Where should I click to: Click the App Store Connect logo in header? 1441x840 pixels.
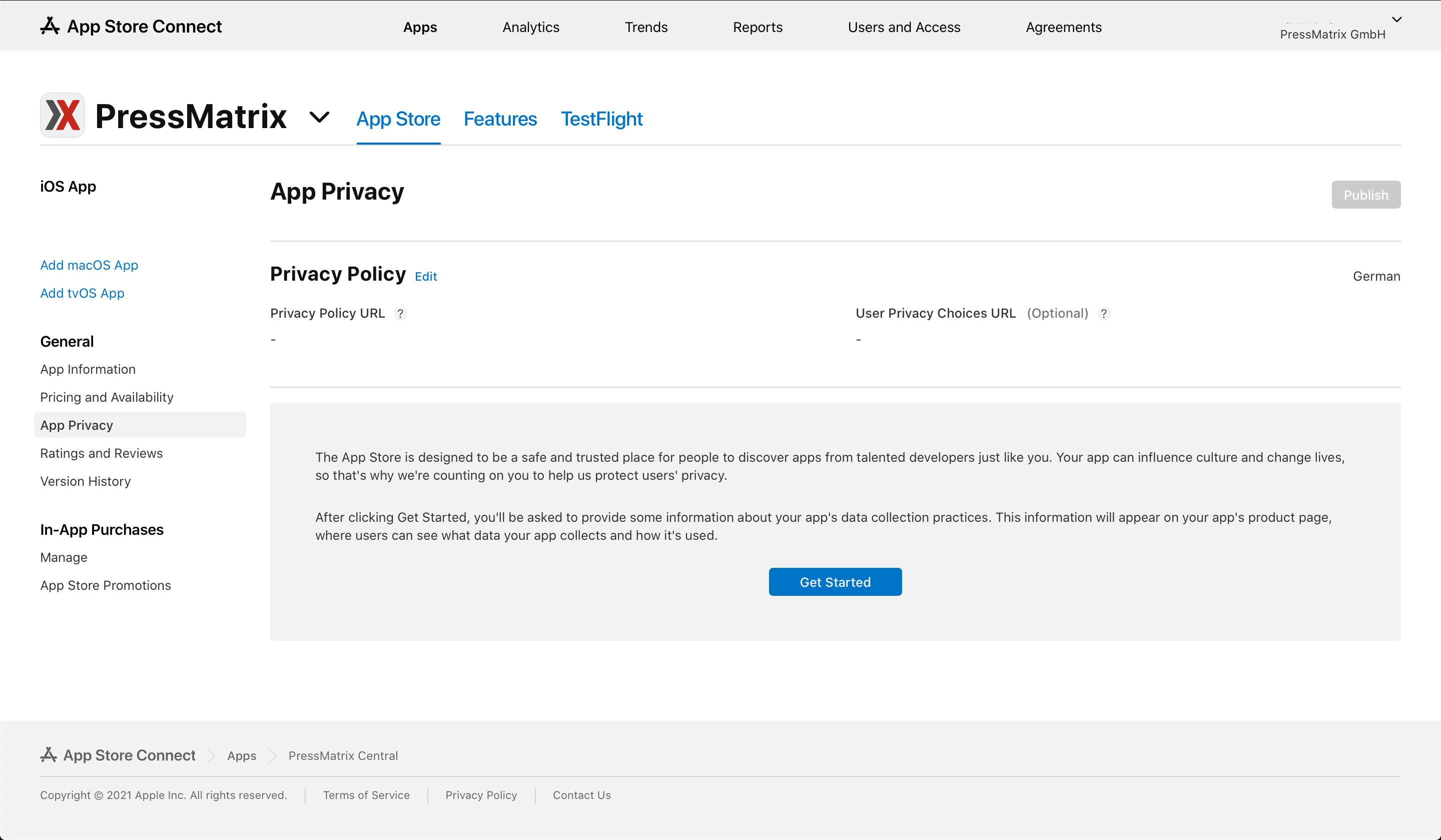coord(131,27)
